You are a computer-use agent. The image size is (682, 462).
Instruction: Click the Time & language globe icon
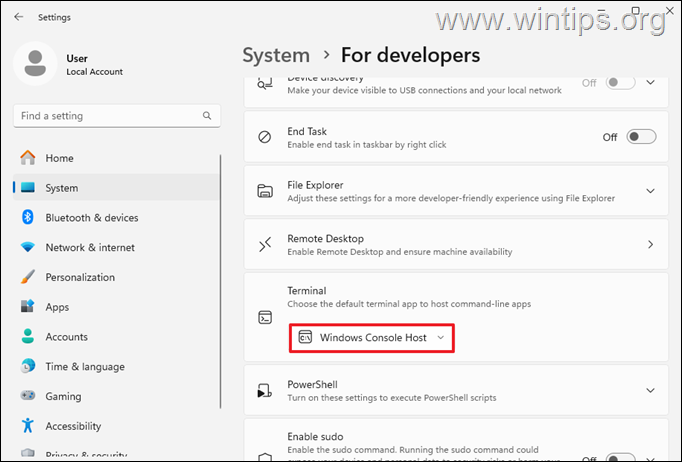28,366
